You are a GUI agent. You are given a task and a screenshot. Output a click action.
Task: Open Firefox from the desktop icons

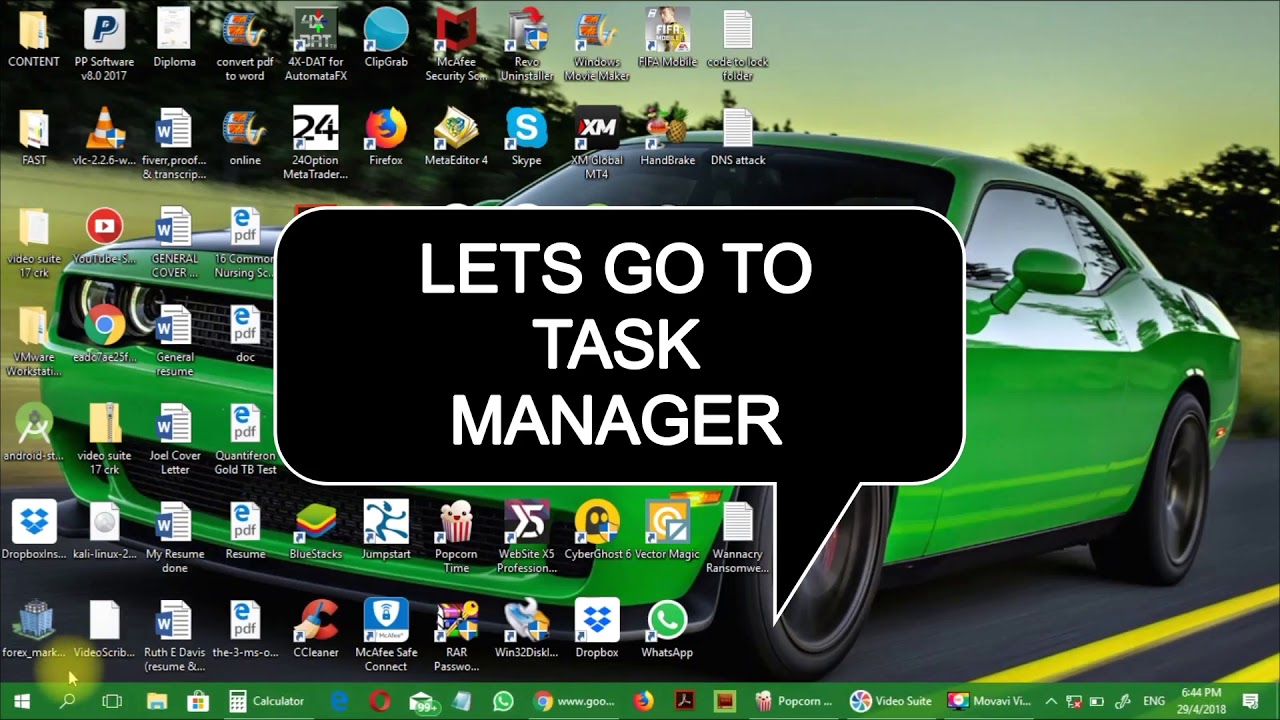pos(386,137)
